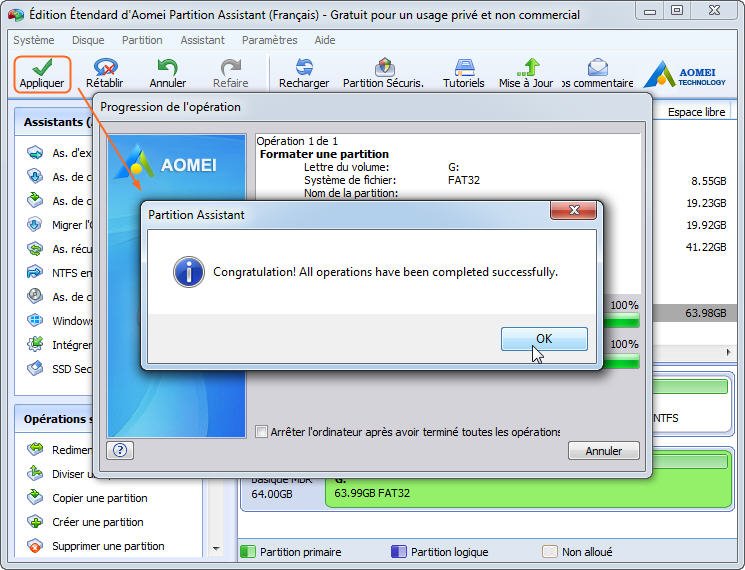Open the Aide menu

tap(325, 40)
